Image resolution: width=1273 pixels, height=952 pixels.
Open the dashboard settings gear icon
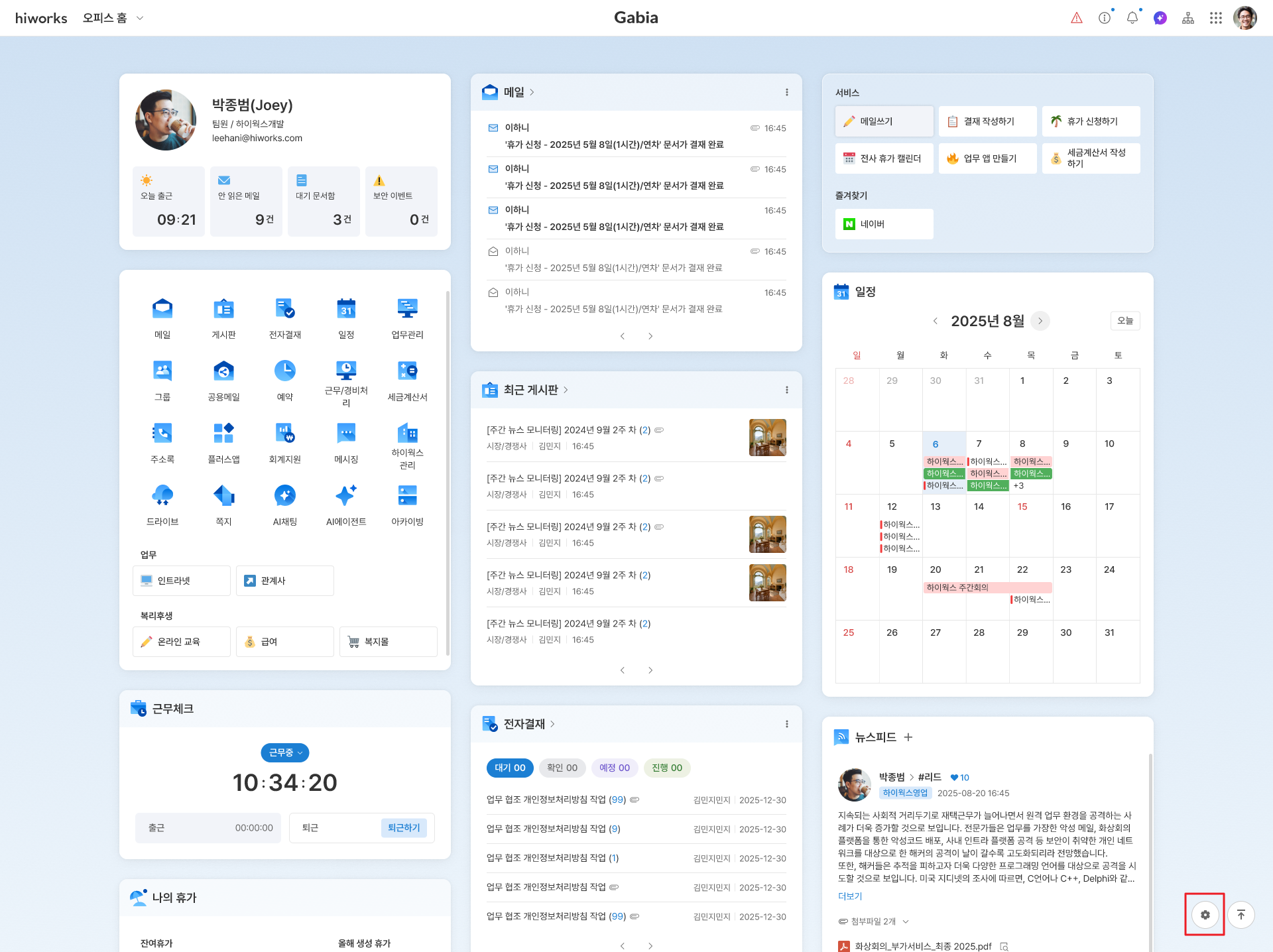point(1205,915)
